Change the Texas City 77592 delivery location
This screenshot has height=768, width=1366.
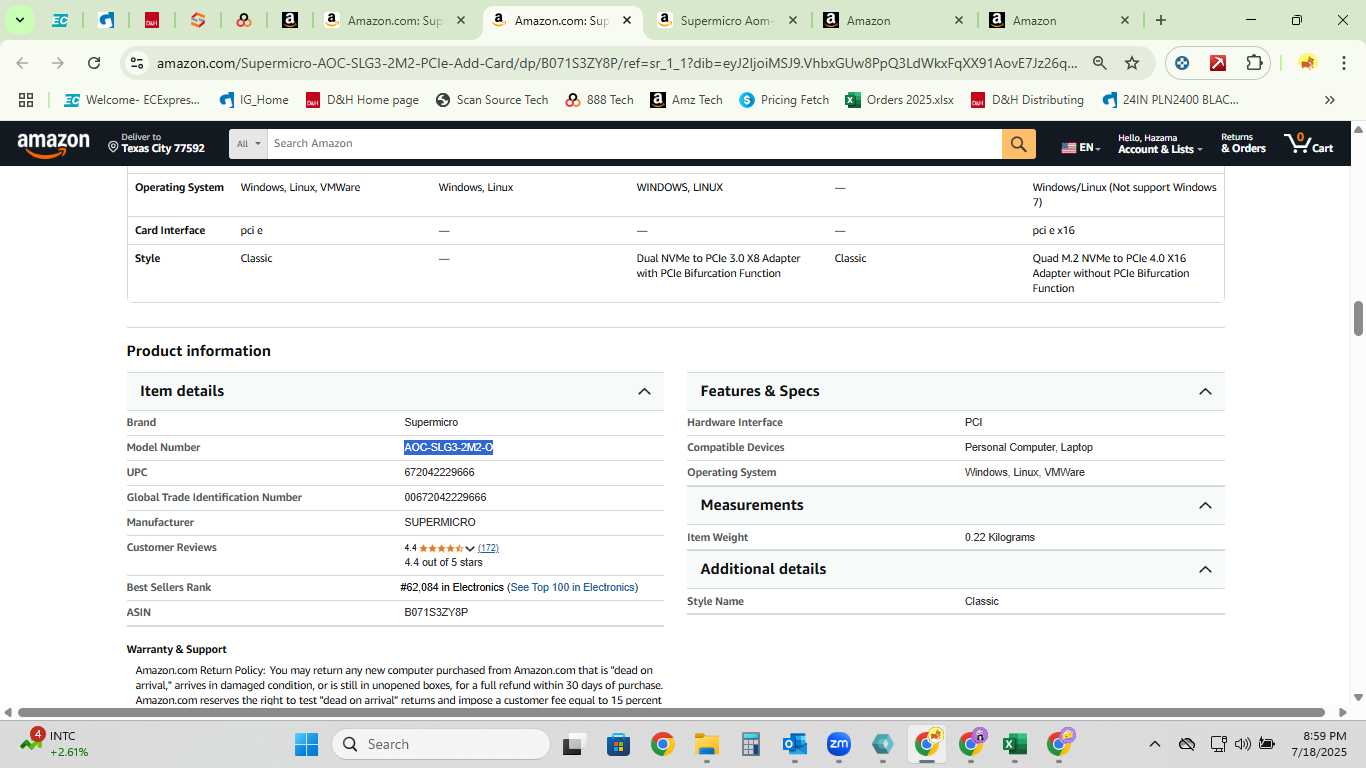tap(157, 143)
